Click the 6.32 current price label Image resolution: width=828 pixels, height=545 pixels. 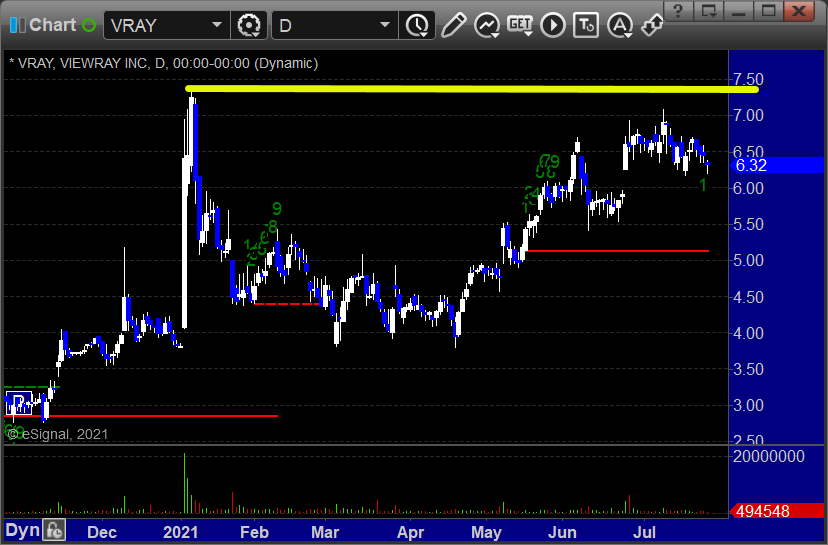pyautogui.click(x=776, y=165)
